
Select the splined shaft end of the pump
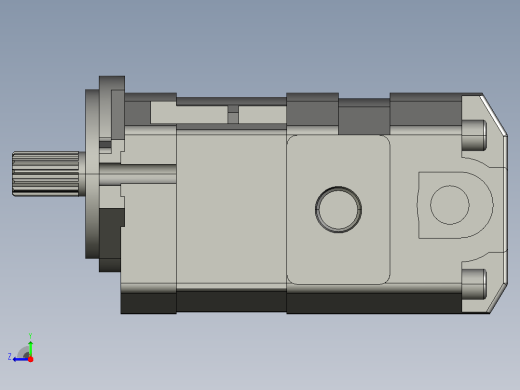(46, 174)
